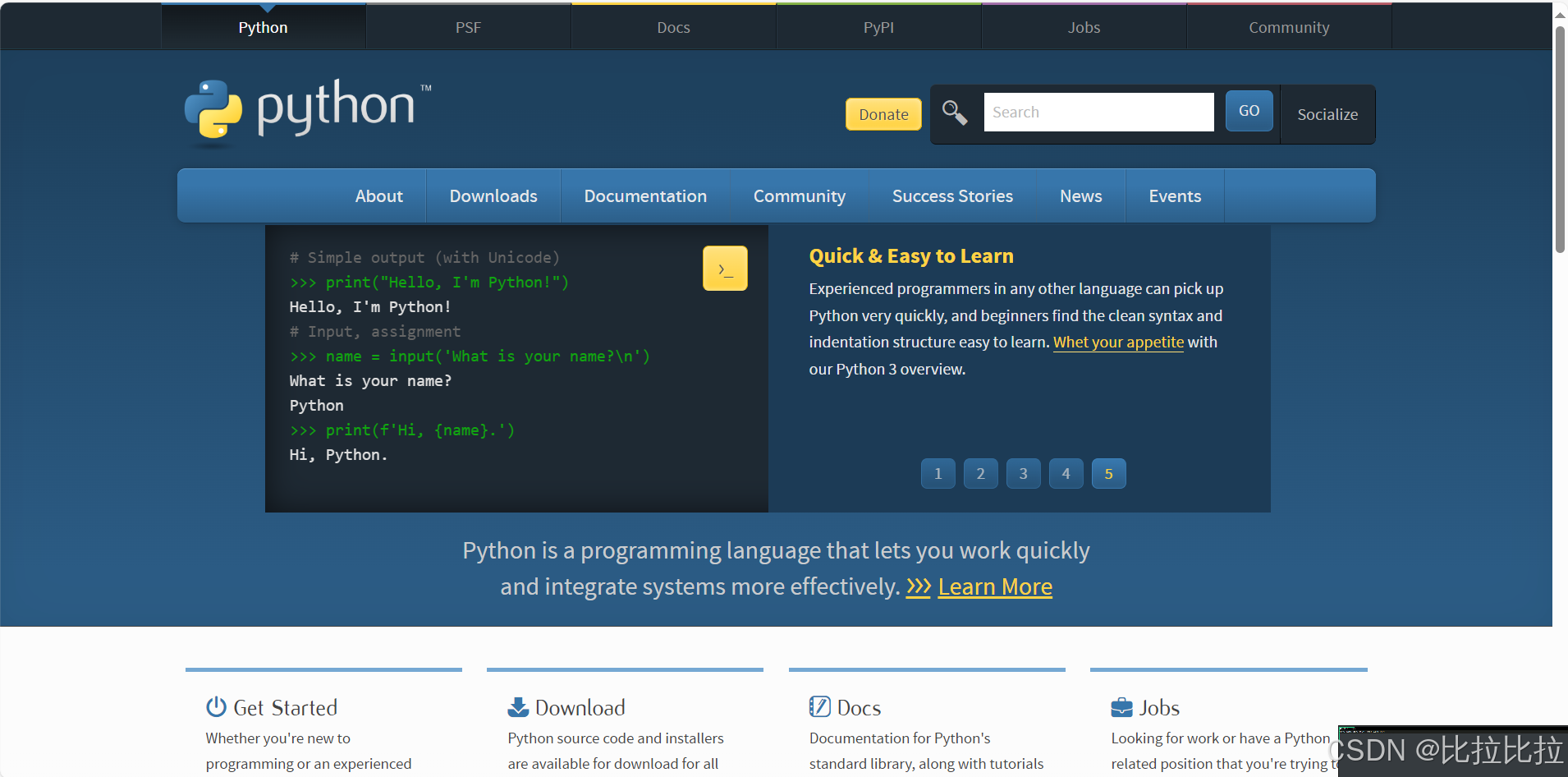
Task: Click the Get Started power icon
Action: tap(216, 706)
